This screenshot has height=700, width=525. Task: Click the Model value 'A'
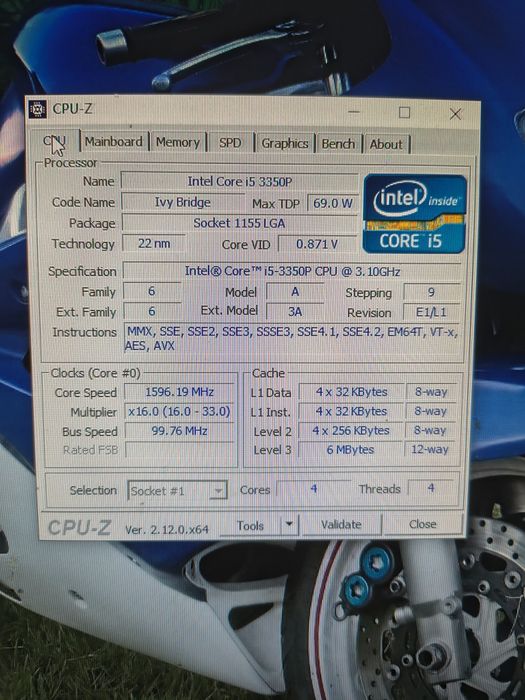point(295,292)
